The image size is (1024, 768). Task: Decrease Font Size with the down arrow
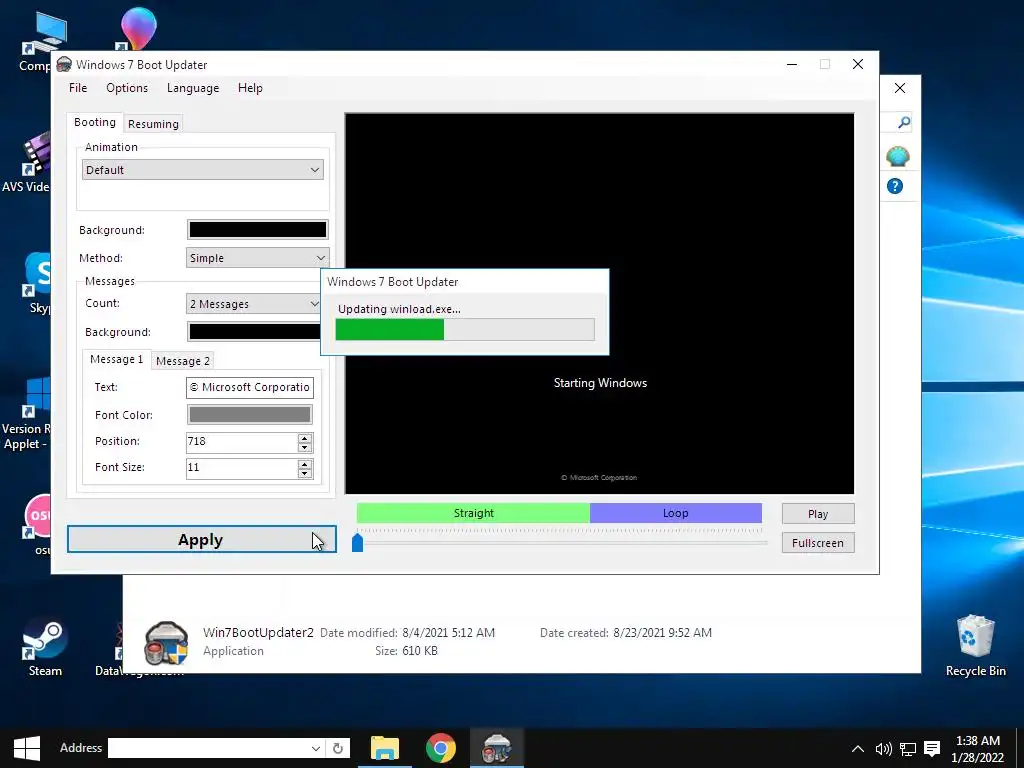coord(305,473)
